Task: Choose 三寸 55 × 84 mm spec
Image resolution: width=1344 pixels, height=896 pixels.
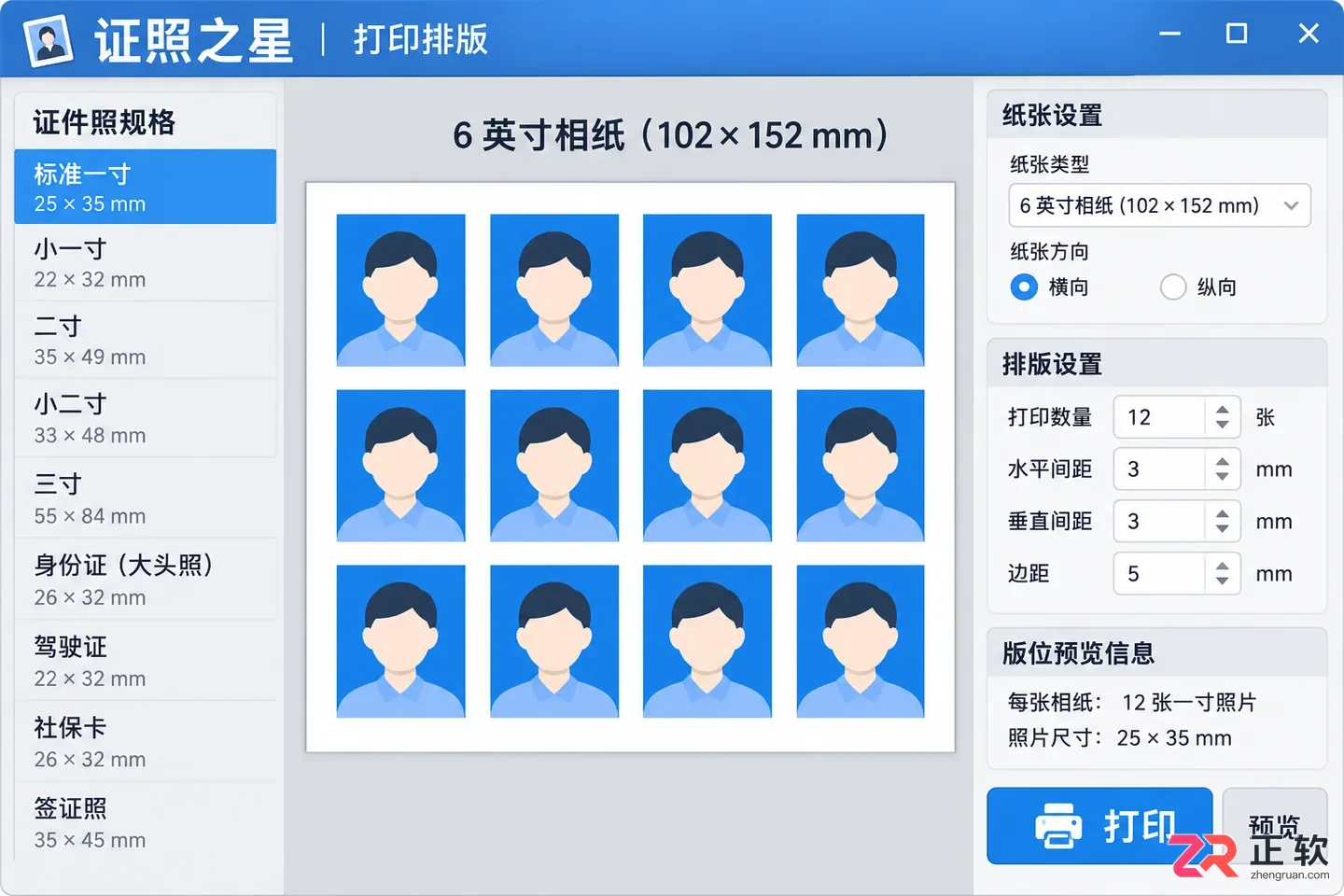Action: 146,499
